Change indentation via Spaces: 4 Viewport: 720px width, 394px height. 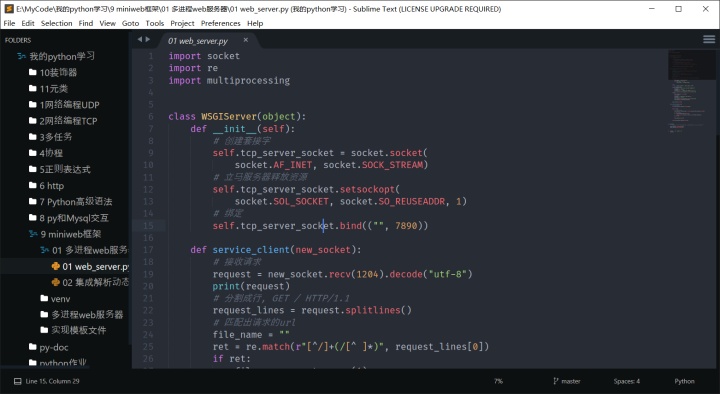[x=627, y=381]
